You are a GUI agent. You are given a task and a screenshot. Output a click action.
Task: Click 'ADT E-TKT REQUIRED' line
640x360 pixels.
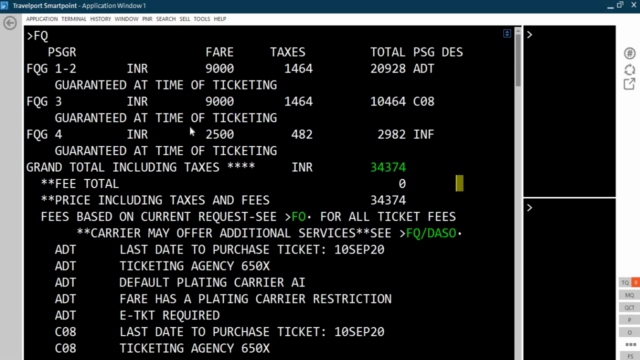pyautogui.click(x=137, y=316)
